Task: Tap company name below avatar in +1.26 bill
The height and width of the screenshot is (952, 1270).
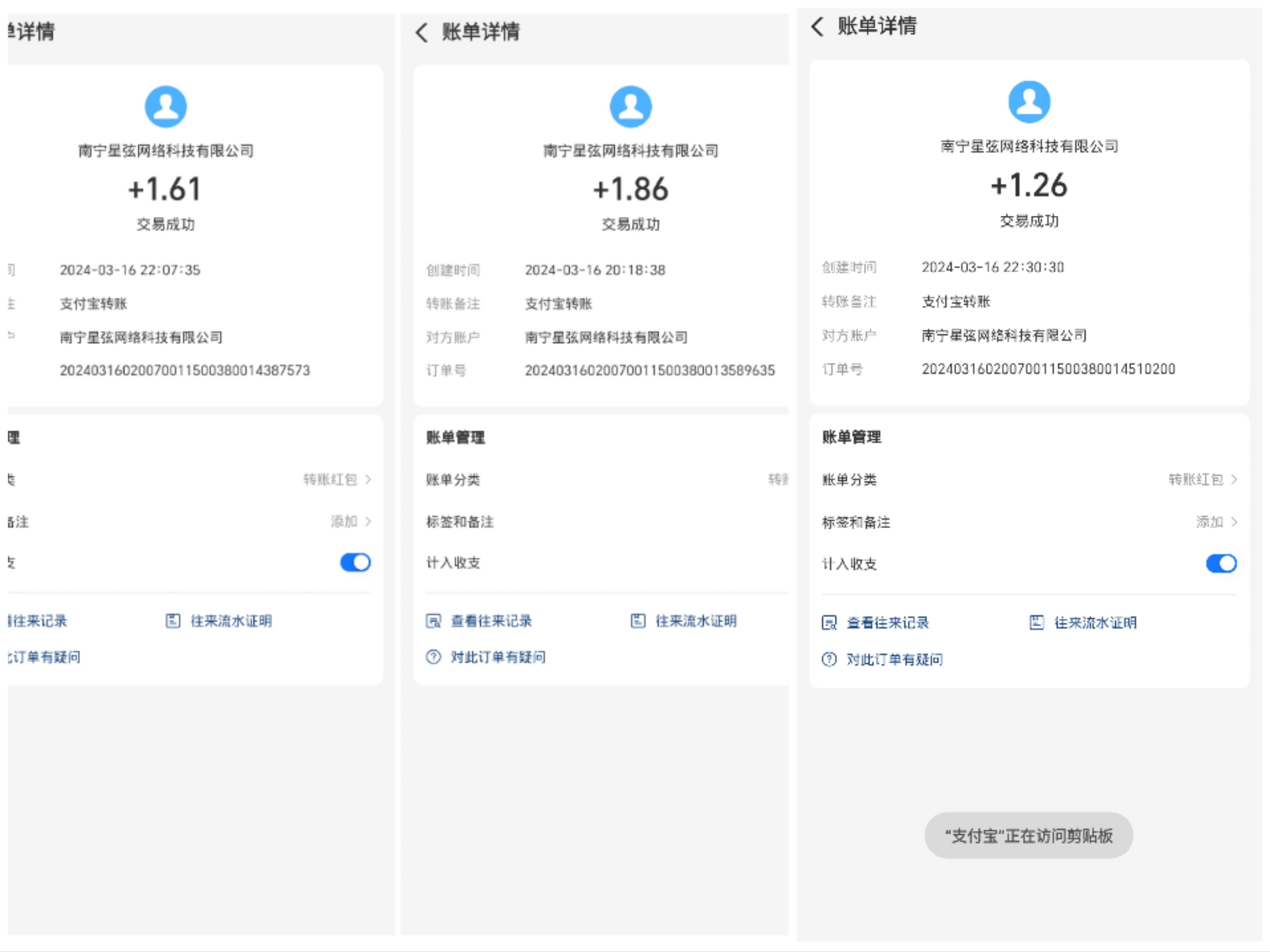Action: (1029, 146)
